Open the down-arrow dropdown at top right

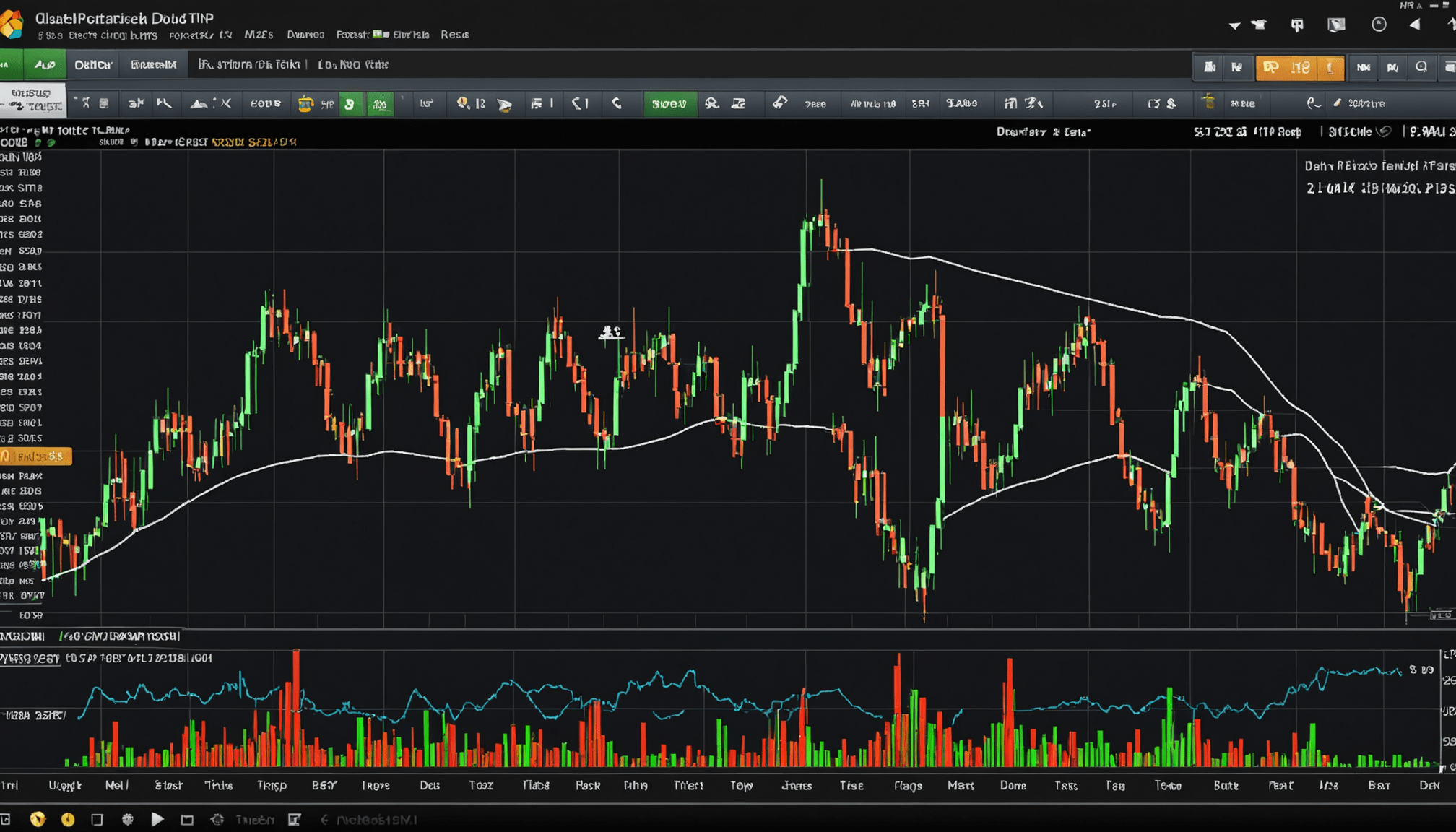click(1234, 26)
